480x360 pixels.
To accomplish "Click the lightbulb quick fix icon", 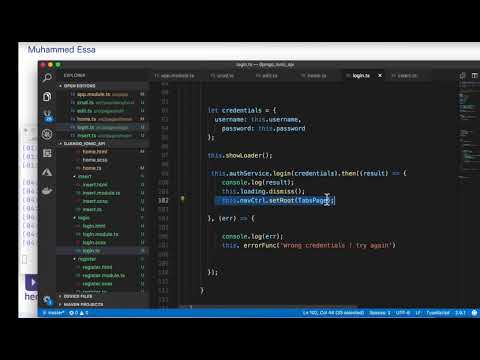I will click(182, 198).
